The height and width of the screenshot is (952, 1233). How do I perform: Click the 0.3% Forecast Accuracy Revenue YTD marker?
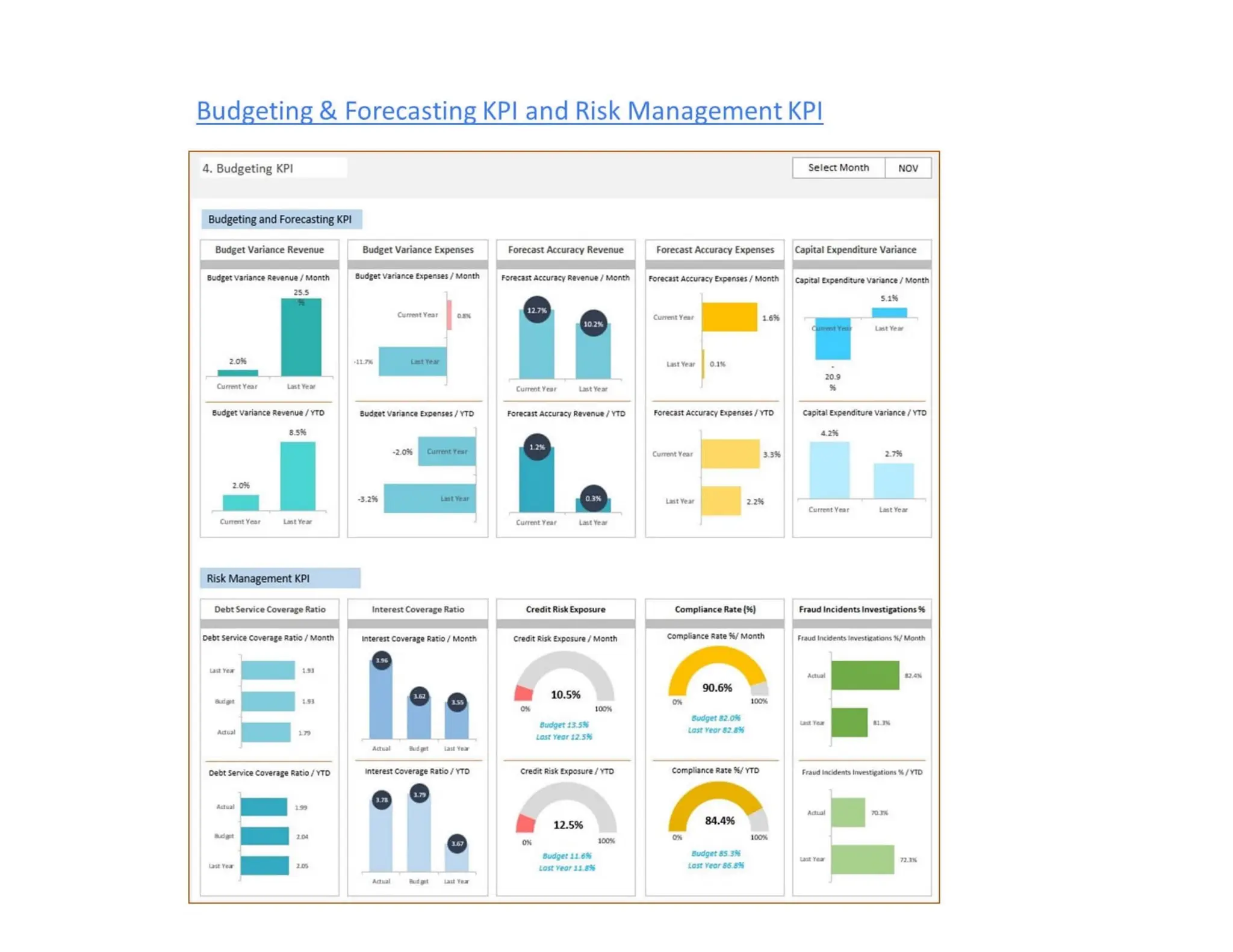coord(593,498)
